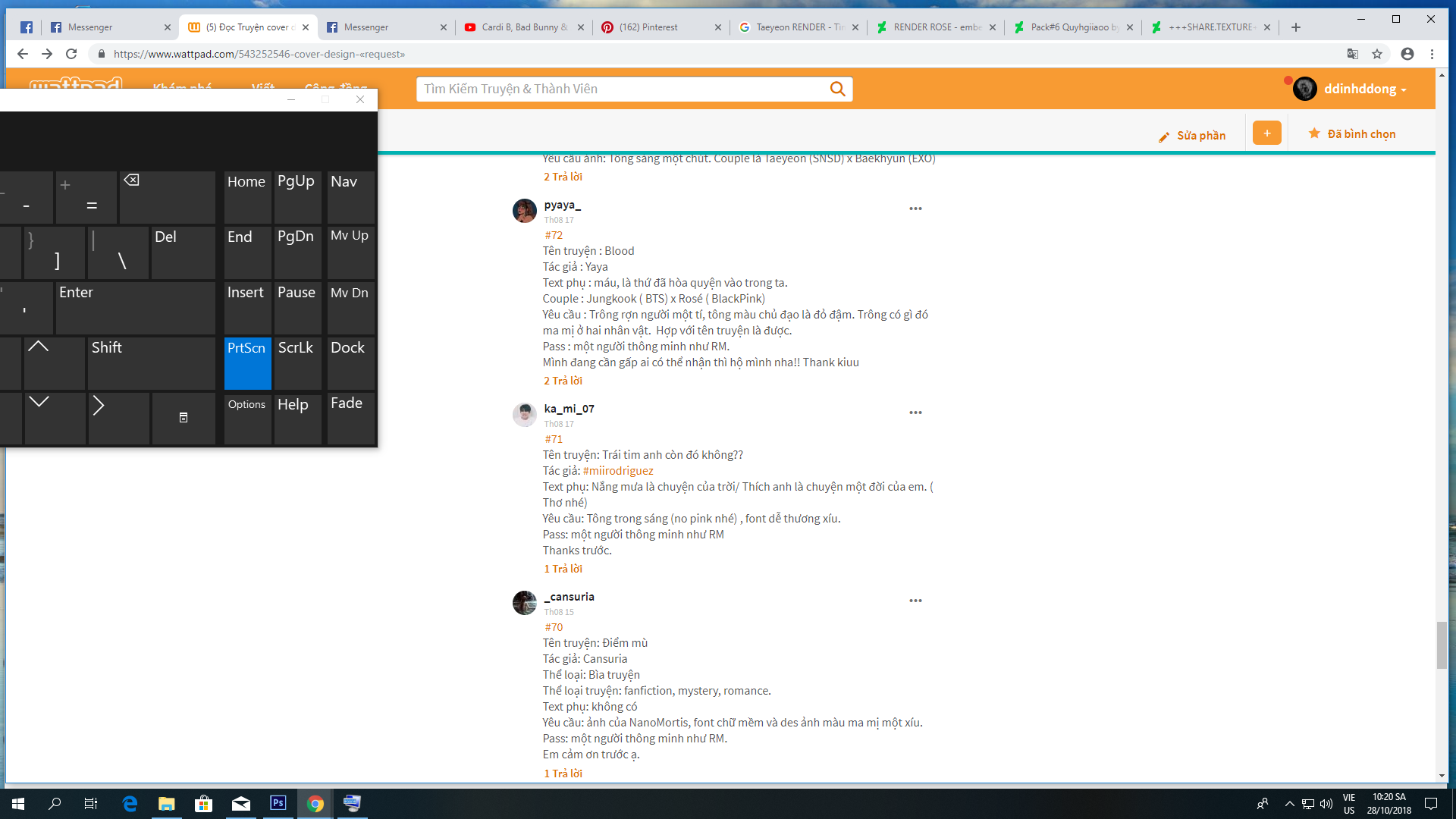This screenshot has width=1456, height=819.
Task: Open Chrome menu three-dot icon
Action: 1432,54
